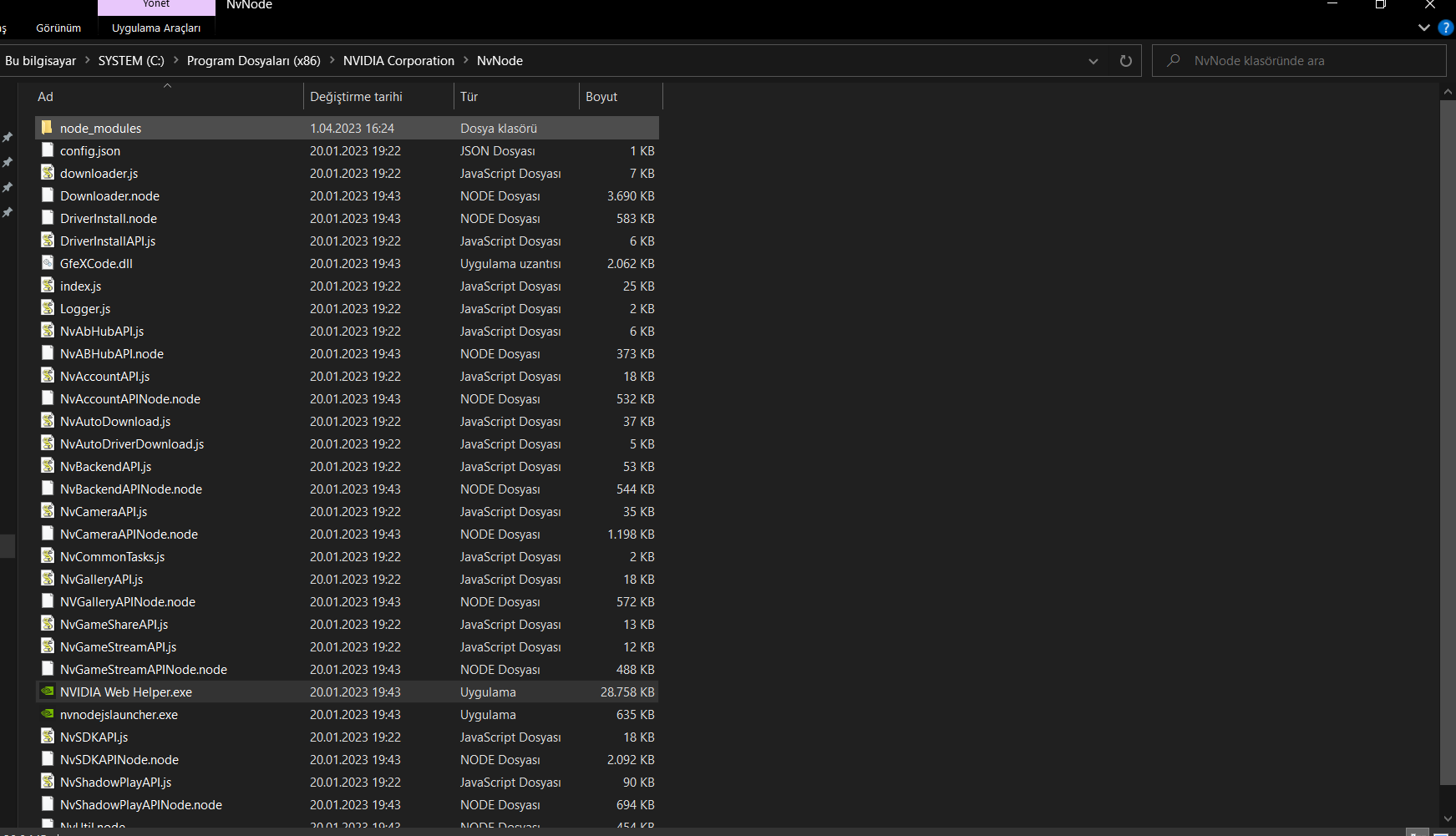Navigate to SYSTEM (C:) in breadcrumb
1456x836 pixels.
tap(131, 60)
